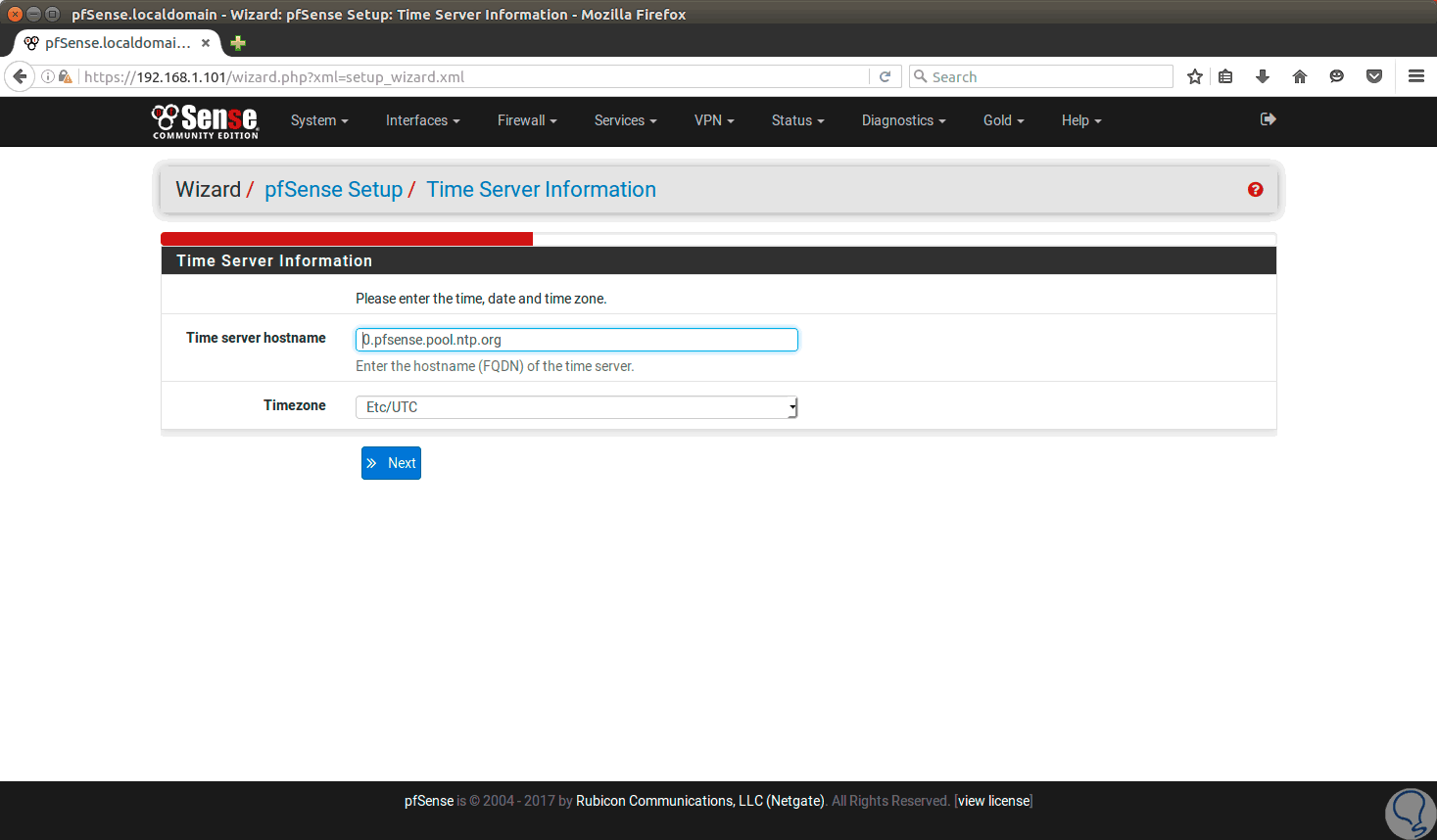Maximize the Firefox window
The image size is (1437, 840).
point(53,14)
